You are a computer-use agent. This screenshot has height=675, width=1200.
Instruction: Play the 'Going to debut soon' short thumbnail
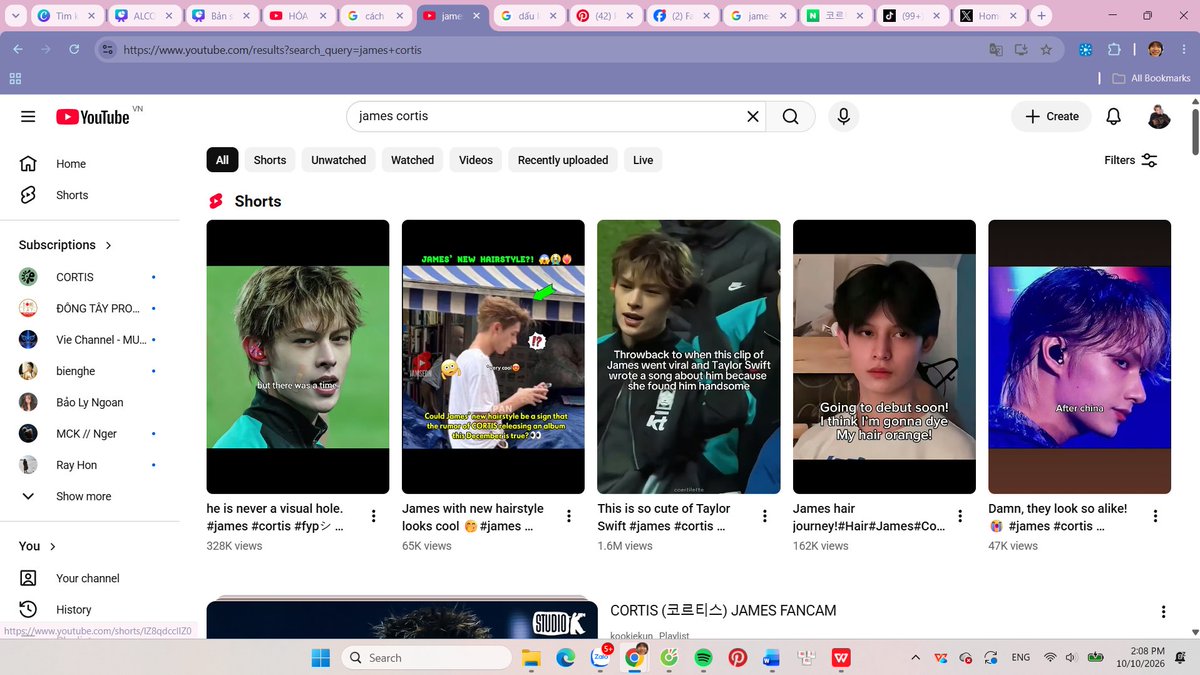tap(884, 357)
